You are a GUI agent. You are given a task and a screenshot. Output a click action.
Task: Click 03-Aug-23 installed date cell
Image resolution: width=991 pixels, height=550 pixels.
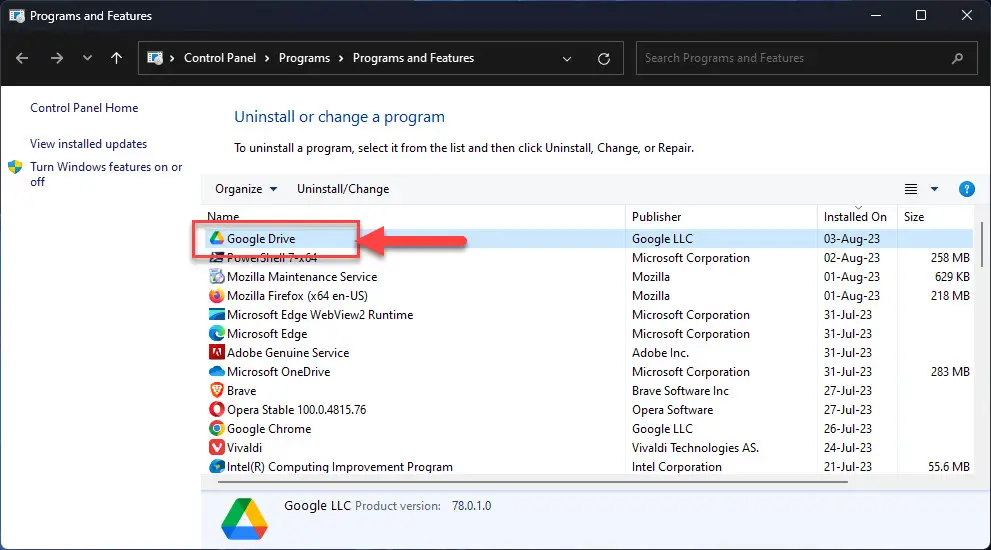[851, 239]
